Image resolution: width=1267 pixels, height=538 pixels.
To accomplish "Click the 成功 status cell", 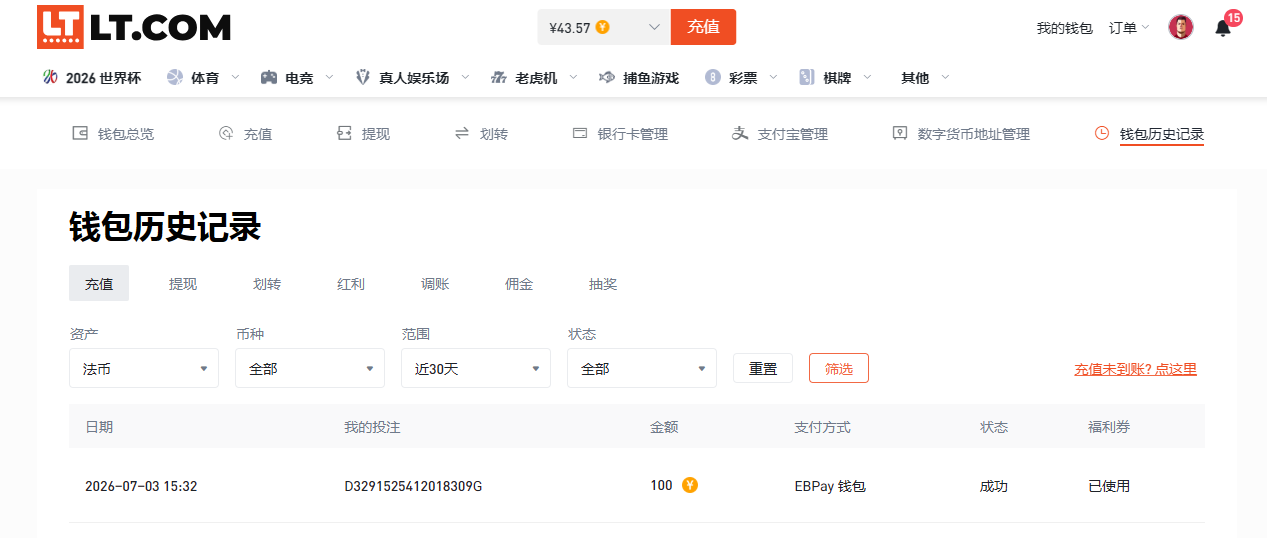I will pos(994,486).
